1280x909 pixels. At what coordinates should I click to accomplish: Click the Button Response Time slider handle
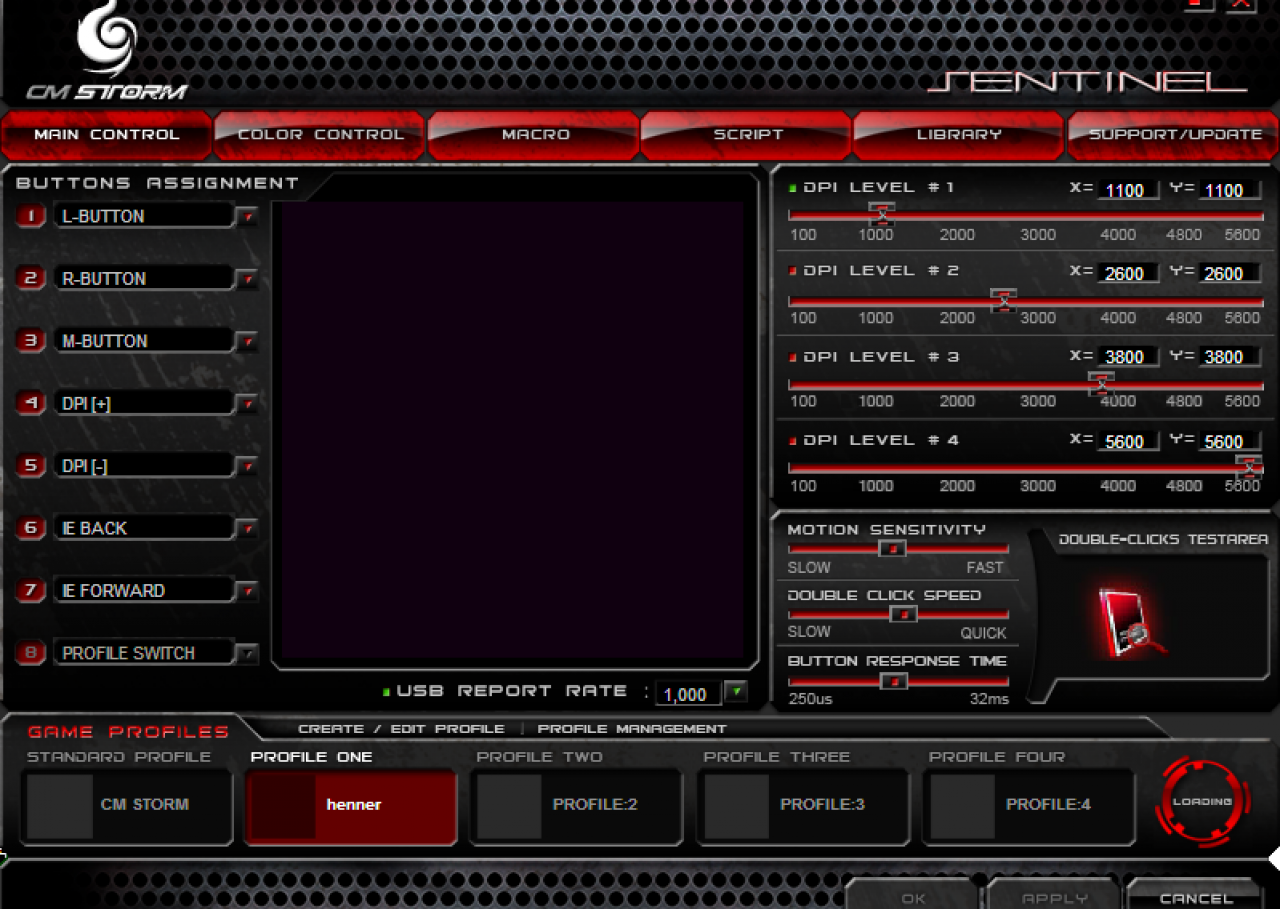[894, 680]
